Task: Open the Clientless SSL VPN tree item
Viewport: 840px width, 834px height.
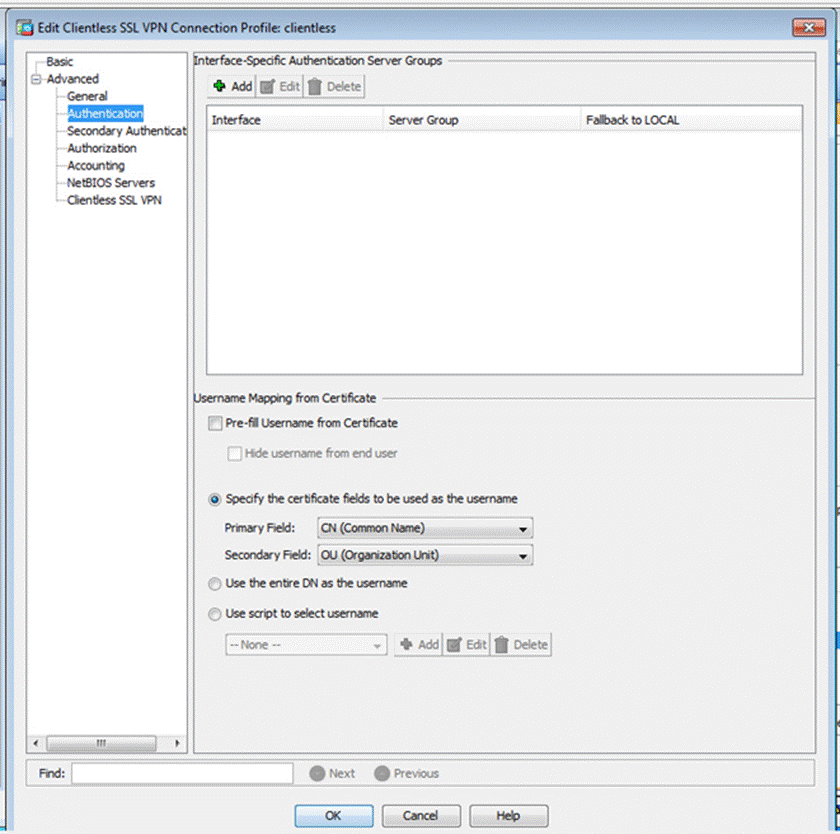Action: click(114, 200)
